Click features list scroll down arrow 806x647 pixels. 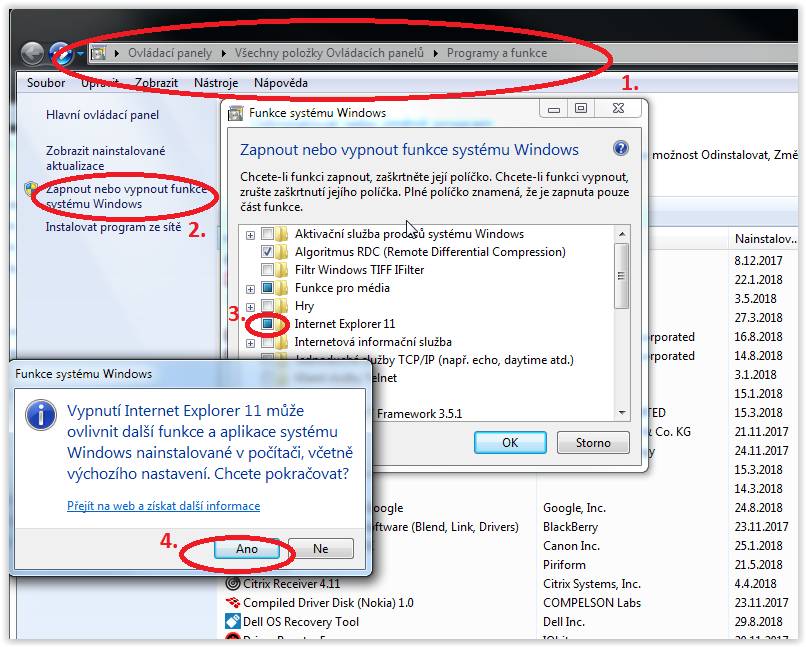pyautogui.click(x=621, y=413)
